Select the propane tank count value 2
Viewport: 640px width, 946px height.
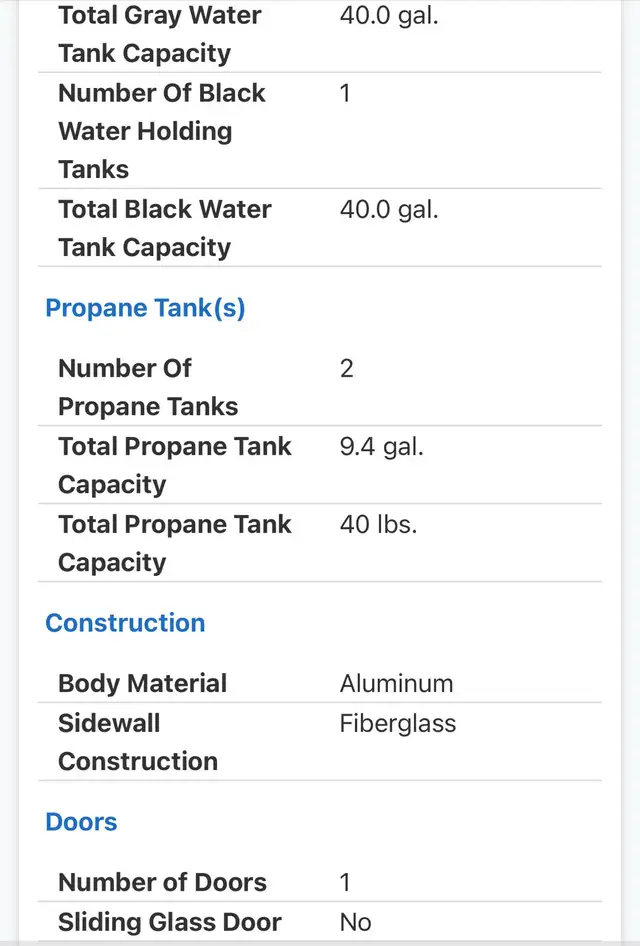point(347,369)
